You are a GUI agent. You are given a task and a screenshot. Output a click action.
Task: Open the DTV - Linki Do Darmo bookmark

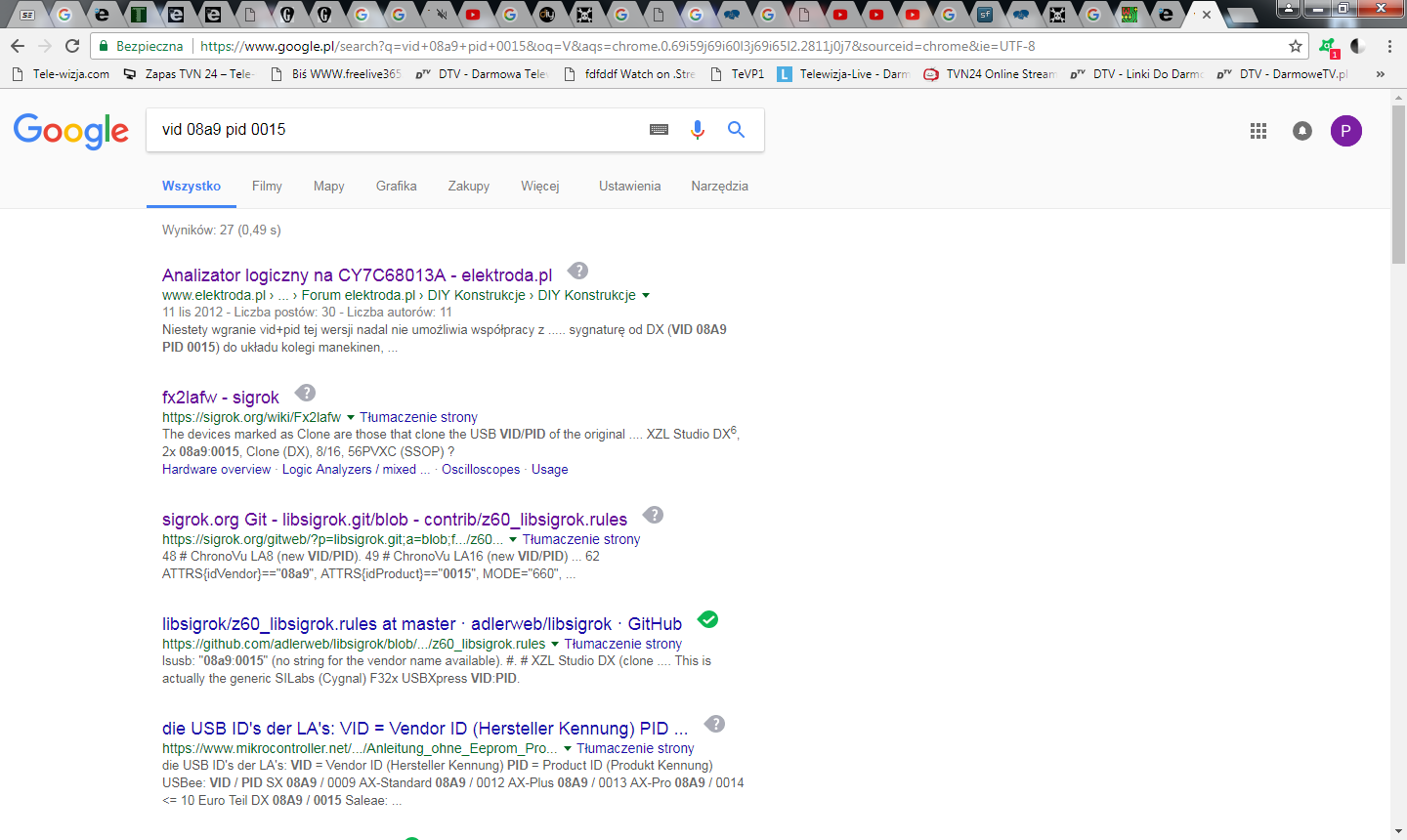click(x=1137, y=73)
